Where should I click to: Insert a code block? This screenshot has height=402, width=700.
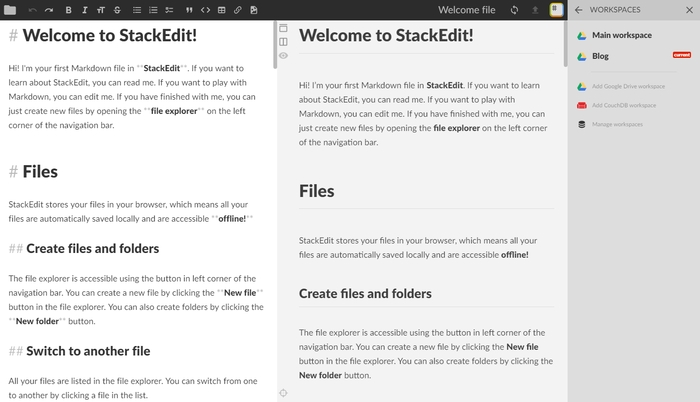[x=205, y=10]
